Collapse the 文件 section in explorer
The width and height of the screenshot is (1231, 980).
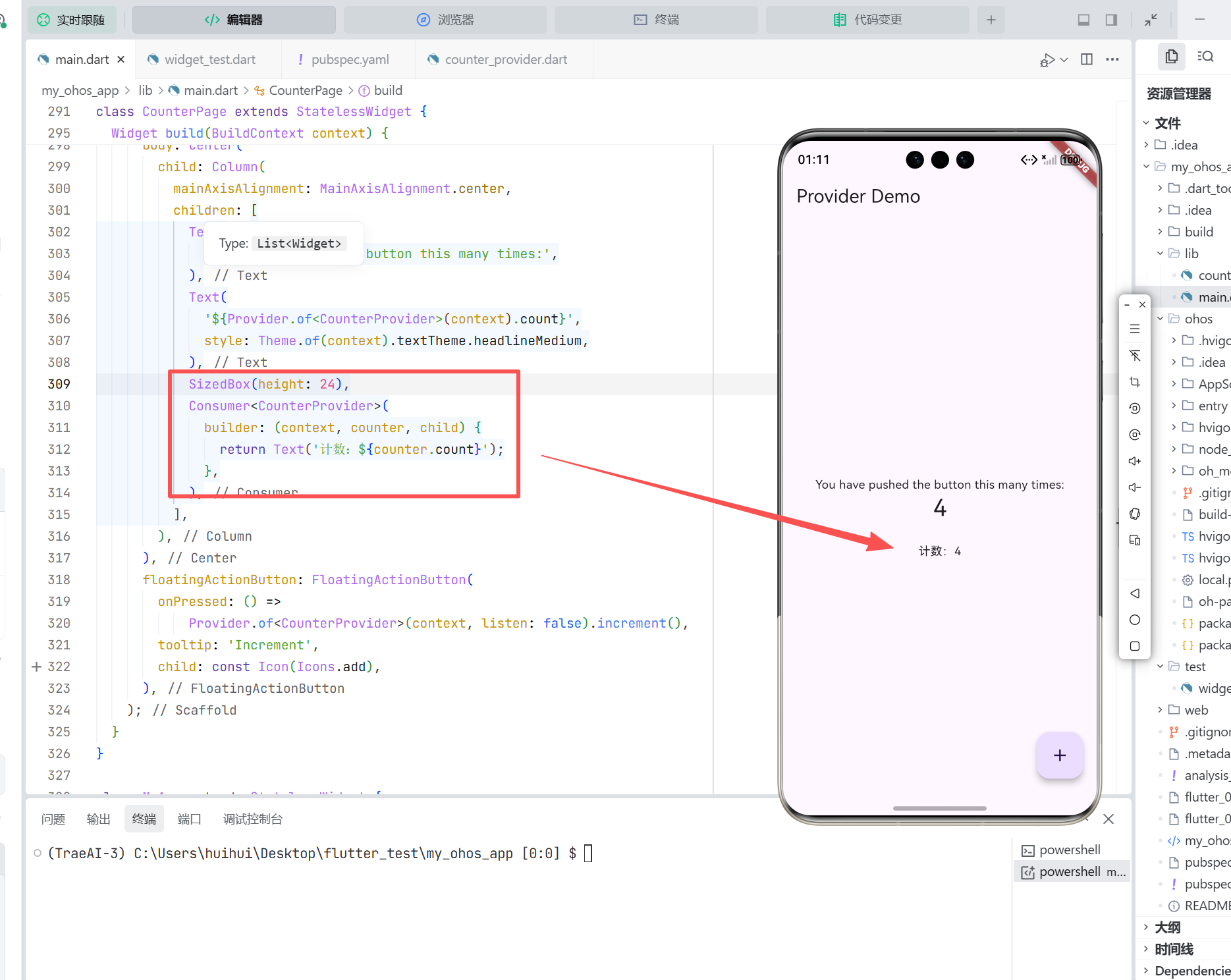coord(1146,123)
